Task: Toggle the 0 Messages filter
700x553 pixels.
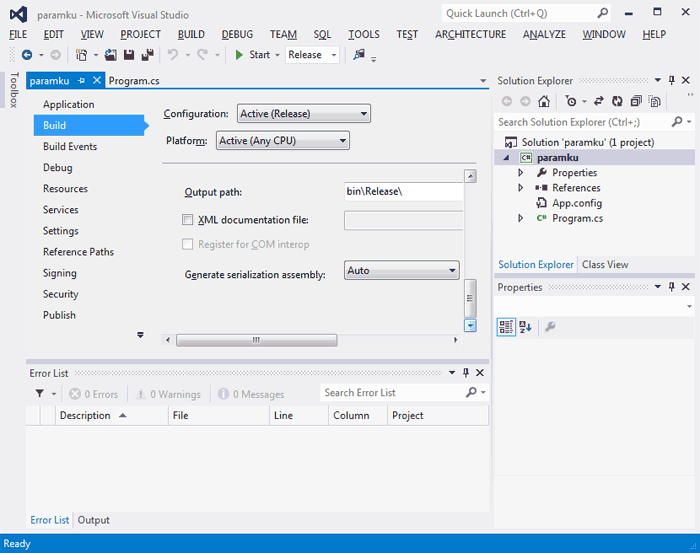Action: [251, 394]
